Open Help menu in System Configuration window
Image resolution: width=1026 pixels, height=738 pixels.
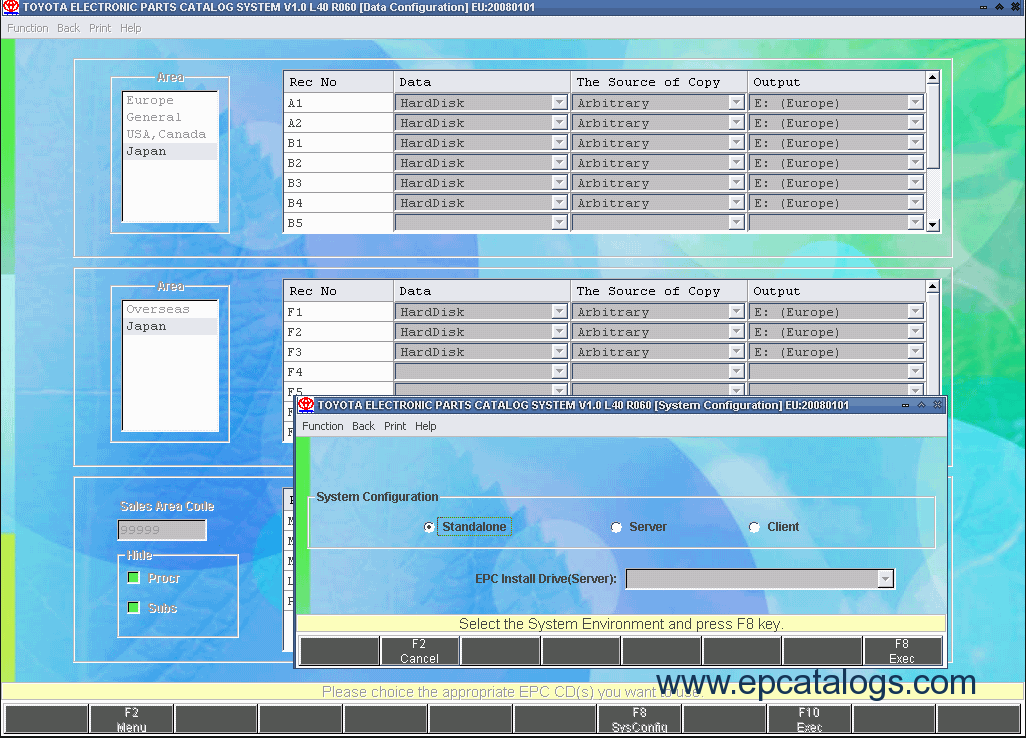click(425, 426)
